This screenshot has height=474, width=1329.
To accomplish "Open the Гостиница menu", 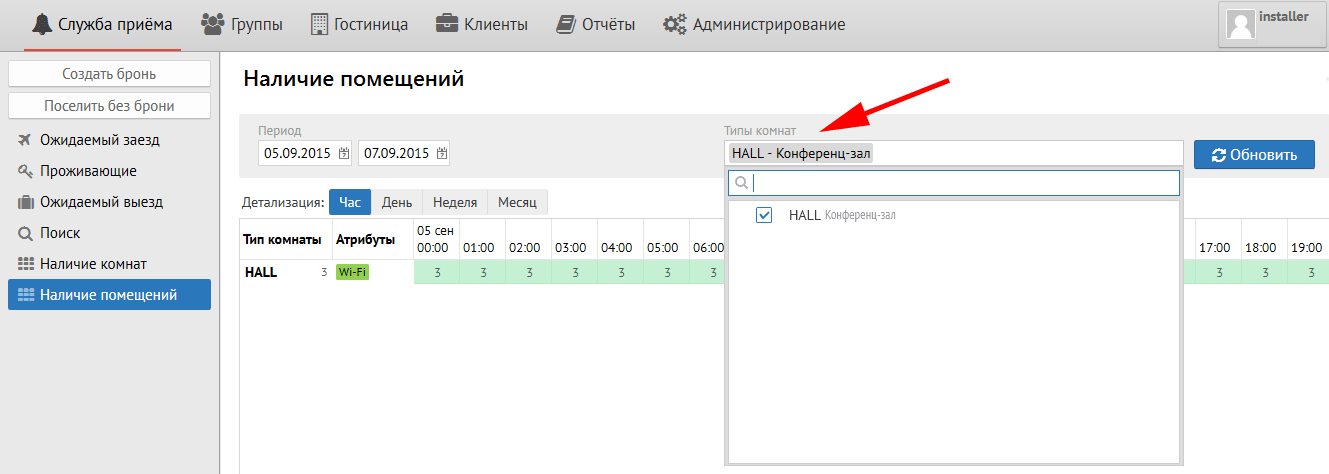I will (x=360, y=25).
